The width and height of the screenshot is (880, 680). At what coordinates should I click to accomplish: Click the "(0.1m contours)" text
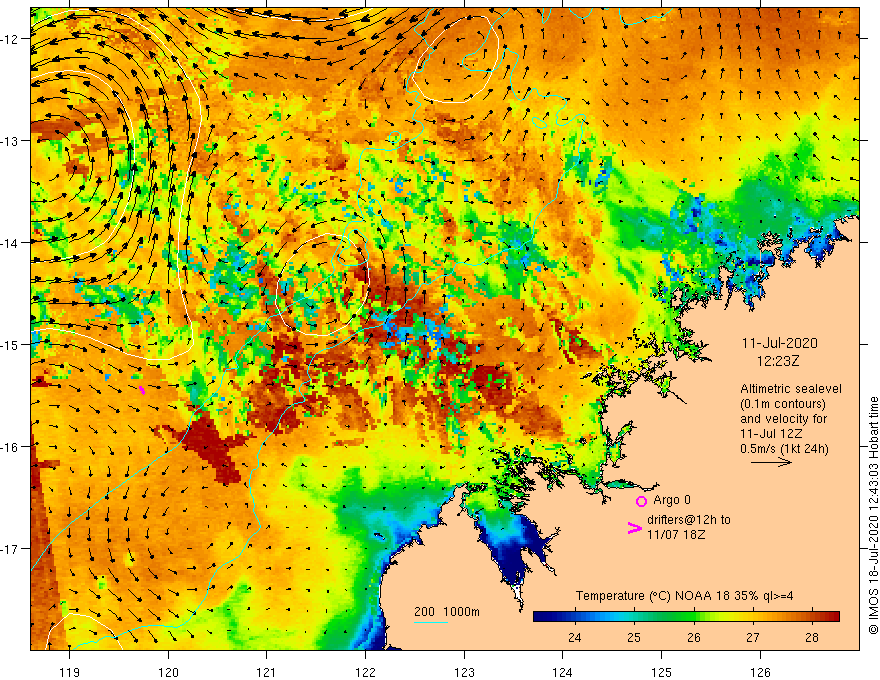(x=782, y=404)
